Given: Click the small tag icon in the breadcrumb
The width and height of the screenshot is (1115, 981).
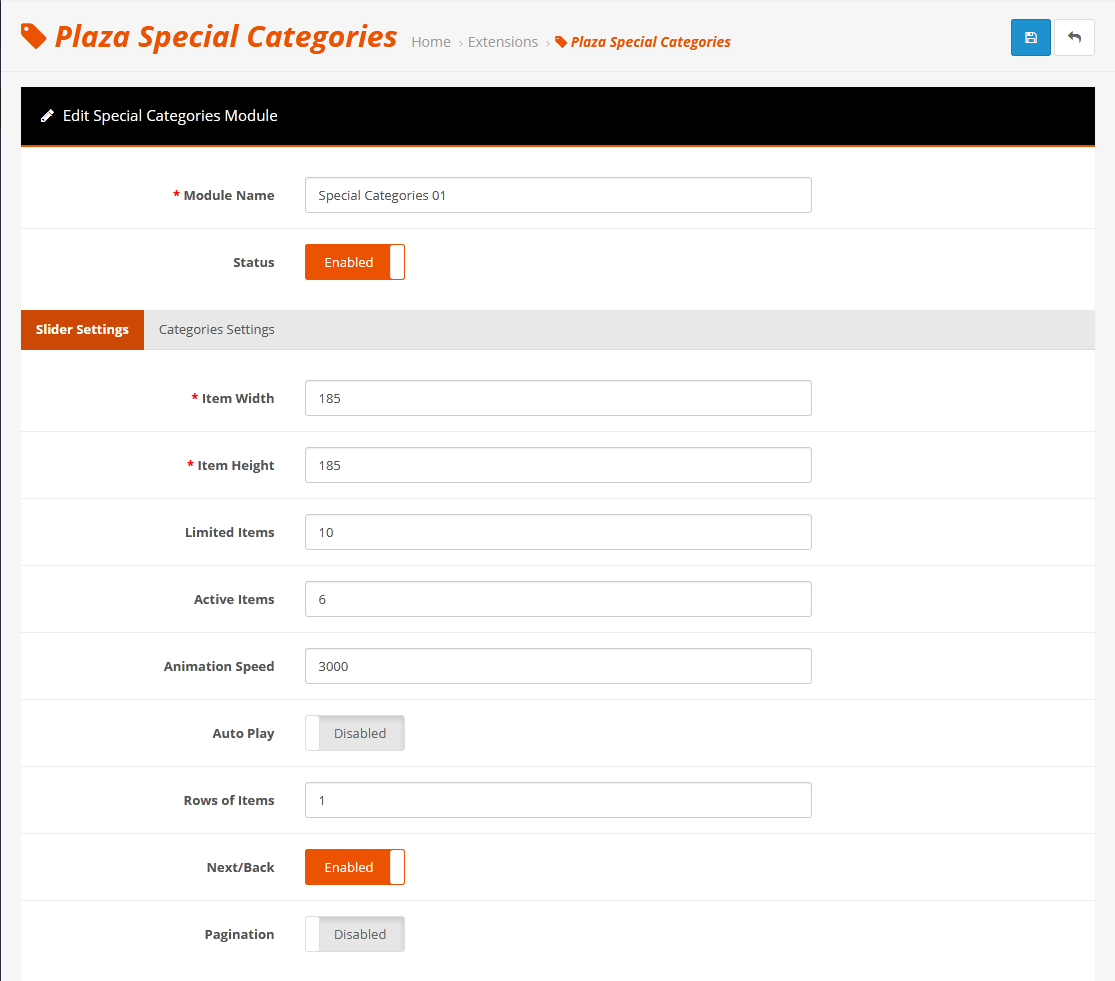Looking at the screenshot, I should coord(561,42).
